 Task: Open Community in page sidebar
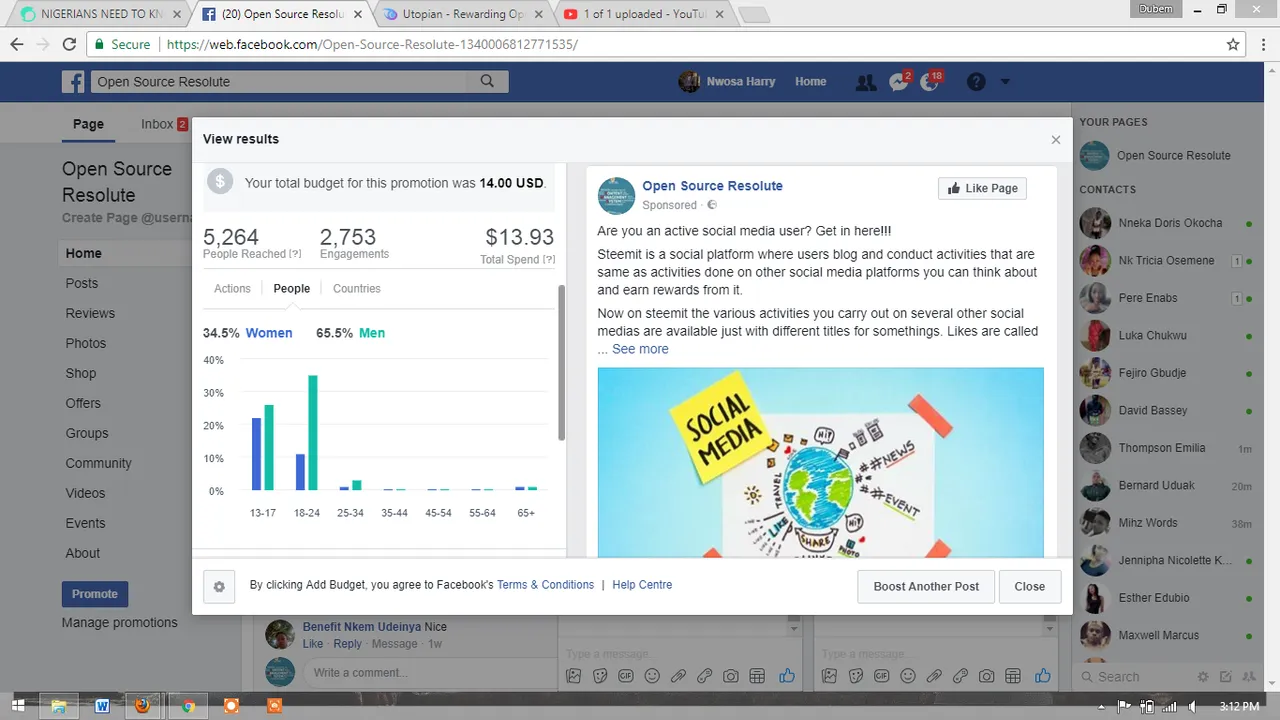click(x=99, y=463)
